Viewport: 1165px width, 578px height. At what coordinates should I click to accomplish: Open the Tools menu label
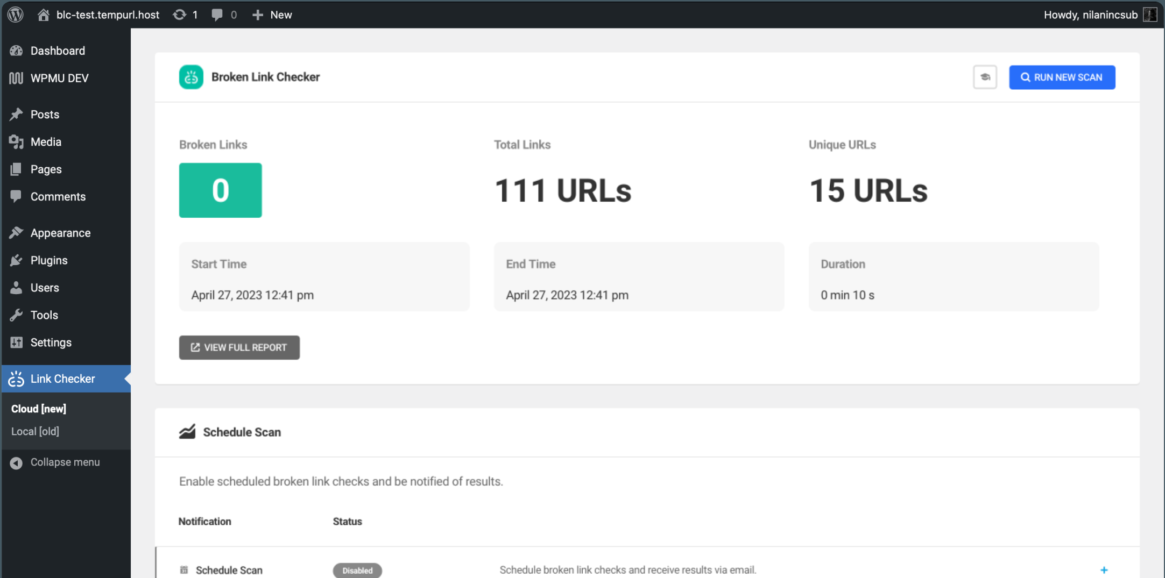point(44,315)
